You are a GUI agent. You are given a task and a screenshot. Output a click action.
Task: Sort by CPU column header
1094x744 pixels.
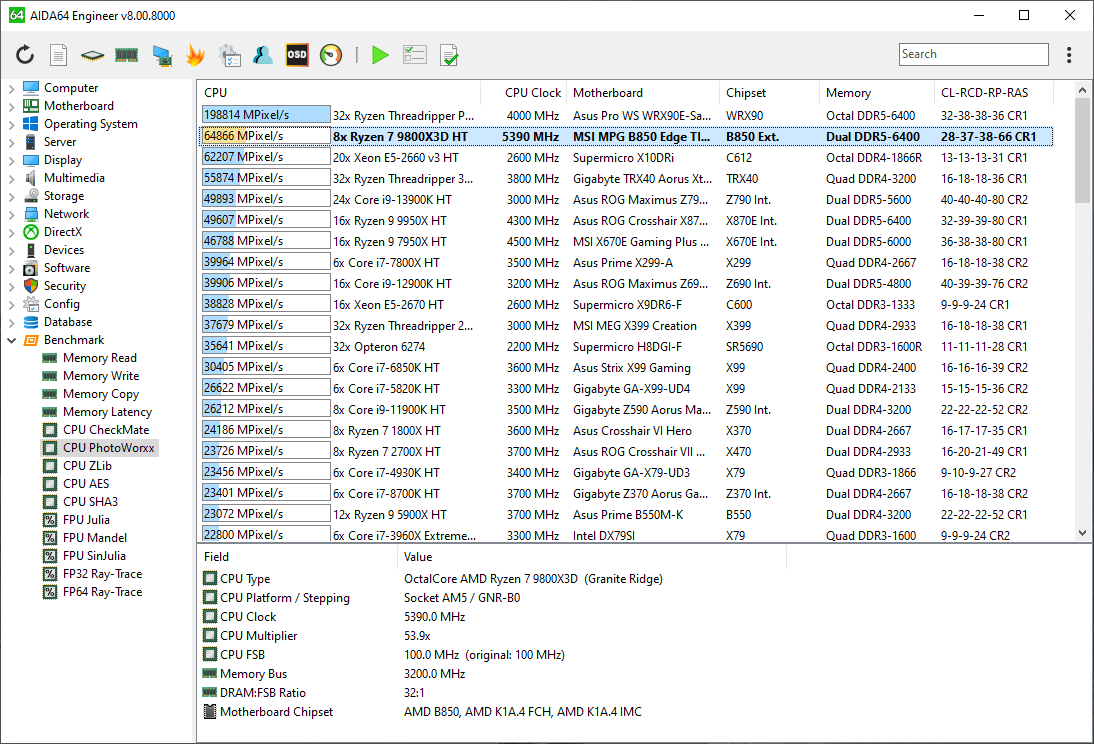point(340,93)
